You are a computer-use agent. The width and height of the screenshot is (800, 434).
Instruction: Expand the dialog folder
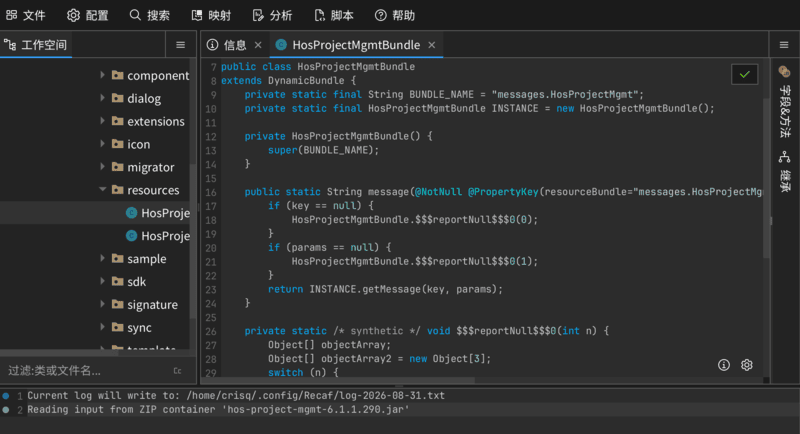[x=103, y=98]
